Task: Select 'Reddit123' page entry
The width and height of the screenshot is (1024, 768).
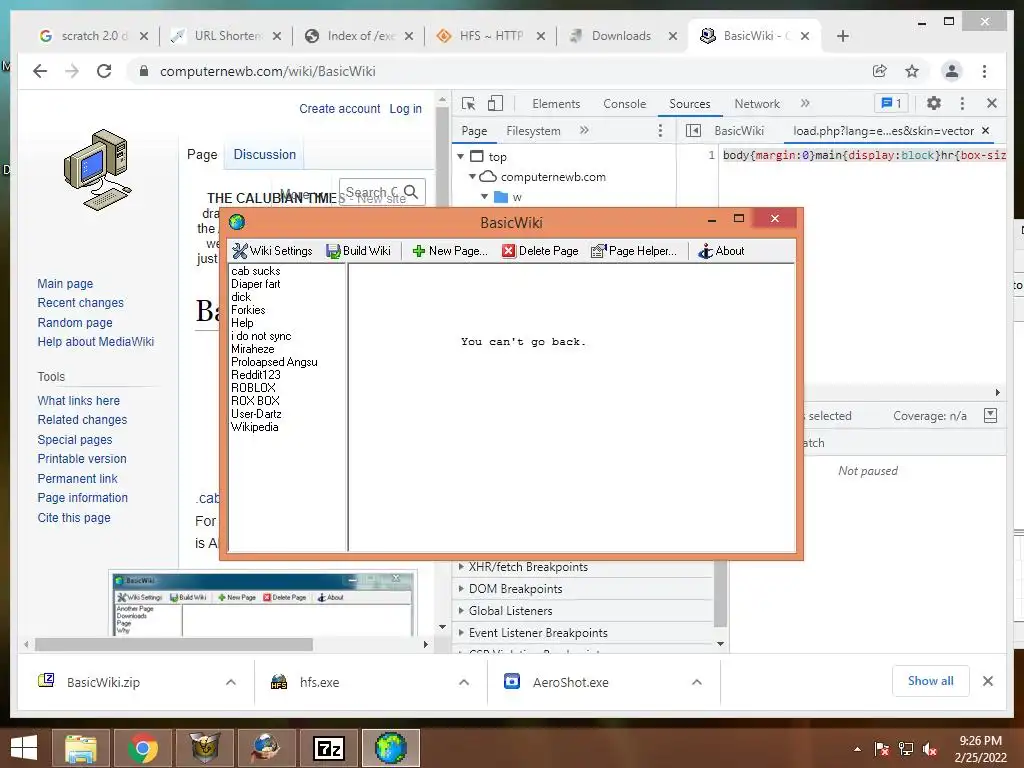Action: (x=256, y=375)
